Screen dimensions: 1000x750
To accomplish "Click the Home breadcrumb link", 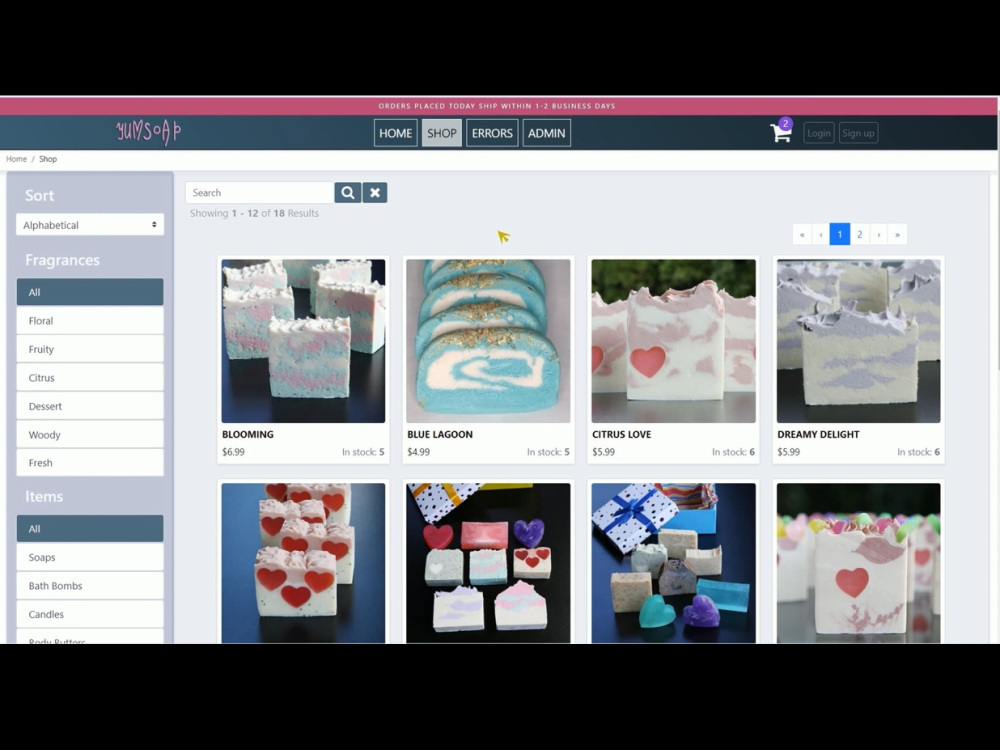I will (17, 159).
